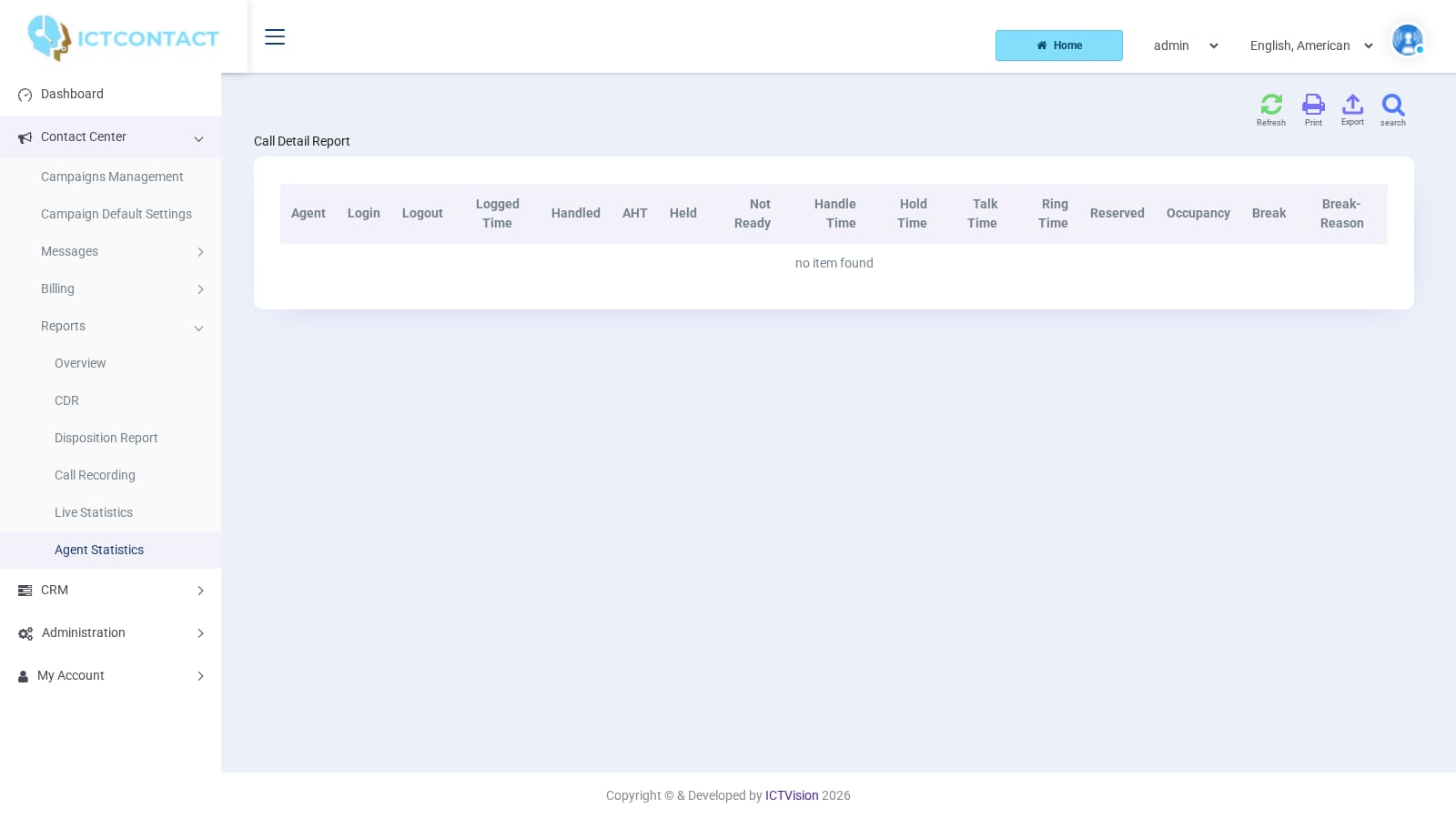Click the Print icon
Screen dimensions: 1456x819
[1313, 104]
